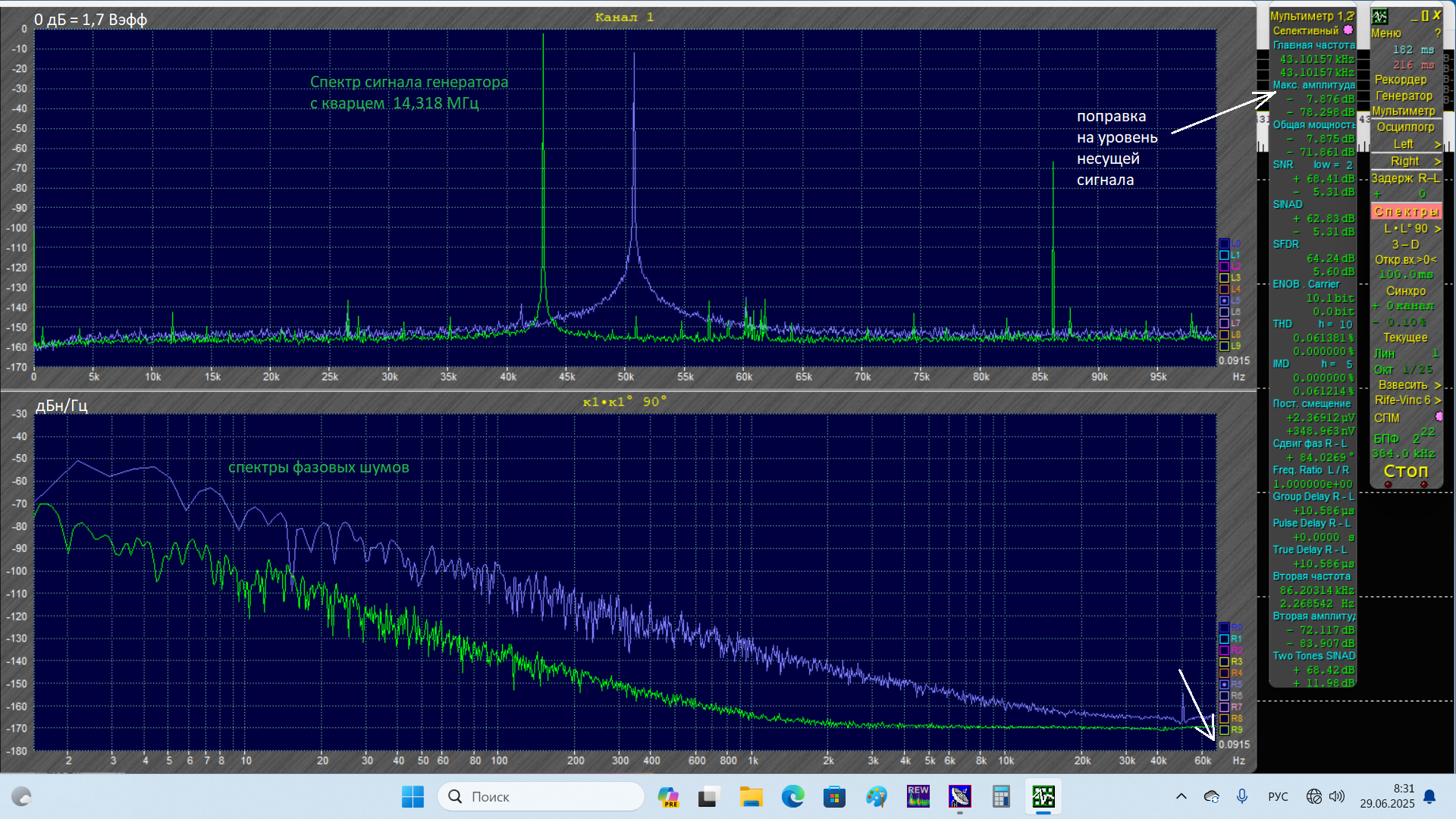Click the clock showing 8:31 29.06.2025

pyautogui.click(x=1387, y=796)
